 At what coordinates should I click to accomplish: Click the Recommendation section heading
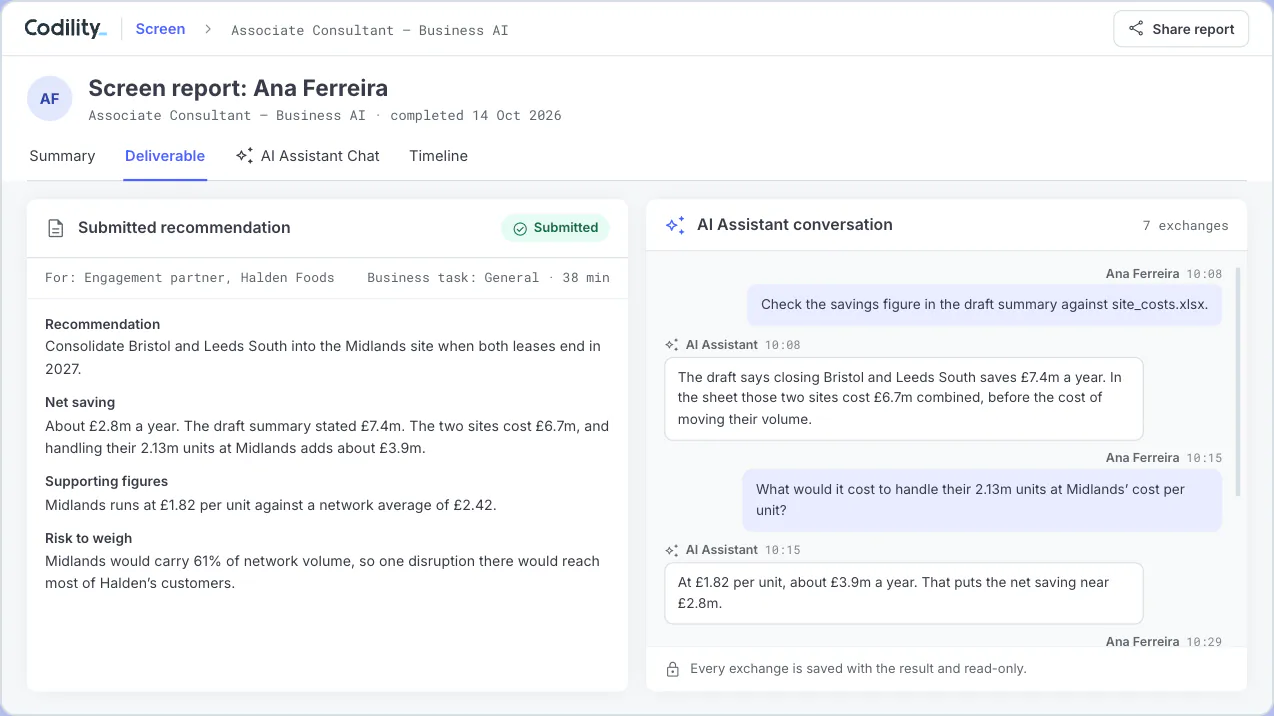pyautogui.click(x=102, y=324)
